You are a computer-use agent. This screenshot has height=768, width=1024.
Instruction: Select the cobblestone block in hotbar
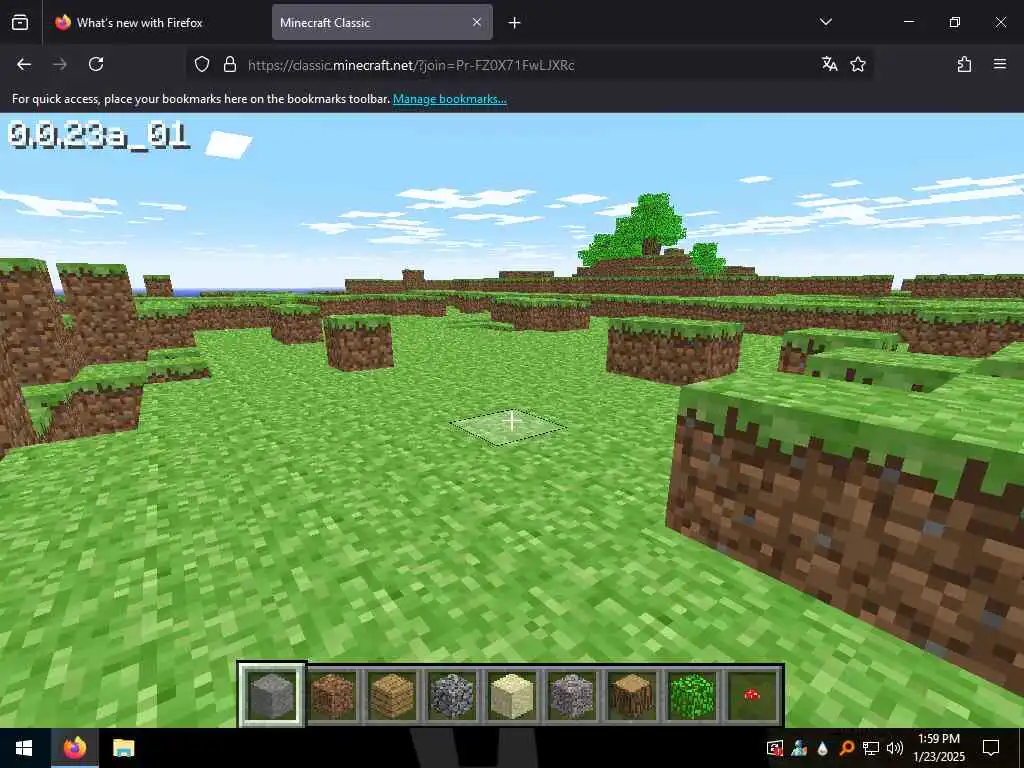452,696
